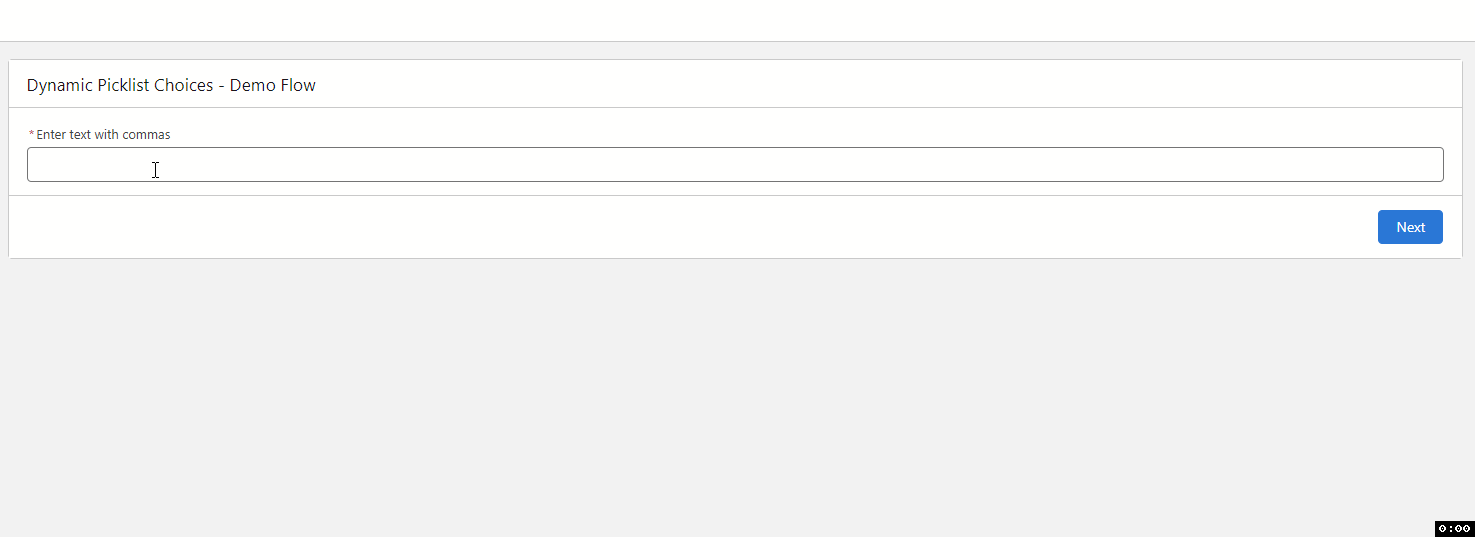Click the words 'Demo Flow' in the header
The width and height of the screenshot is (1475, 537).
click(x=273, y=85)
